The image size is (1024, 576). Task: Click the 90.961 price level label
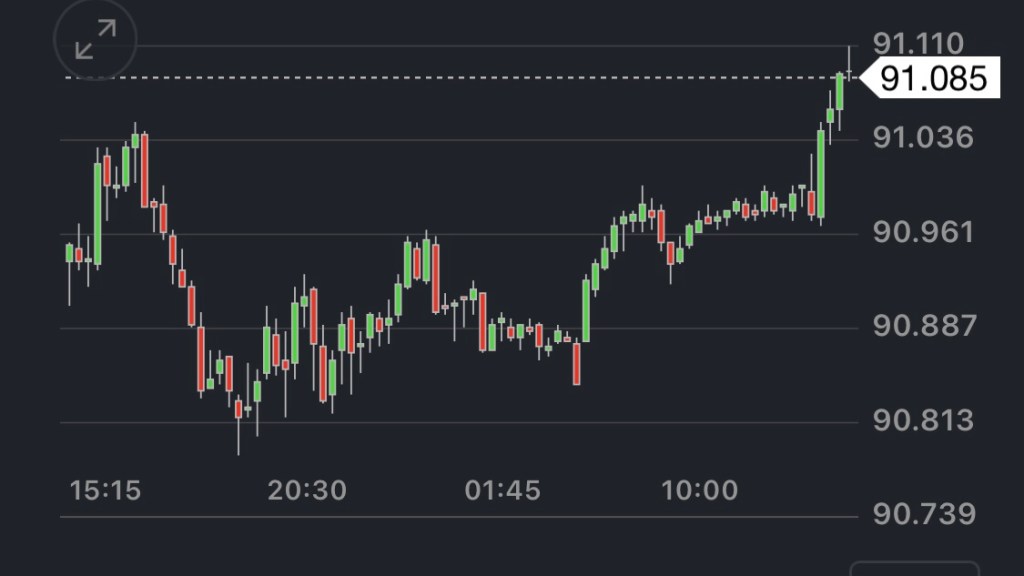(x=922, y=233)
